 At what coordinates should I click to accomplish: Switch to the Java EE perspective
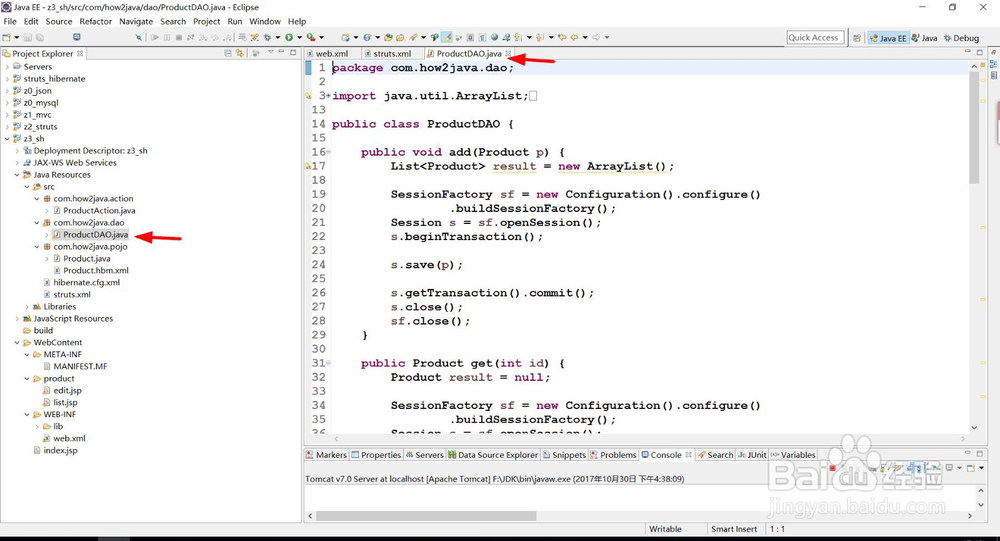(x=888, y=38)
